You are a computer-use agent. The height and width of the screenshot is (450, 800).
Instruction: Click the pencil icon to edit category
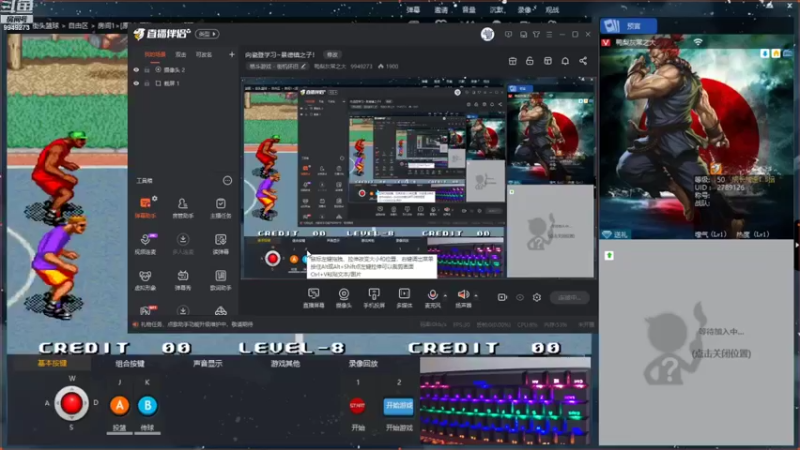[x=303, y=66]
